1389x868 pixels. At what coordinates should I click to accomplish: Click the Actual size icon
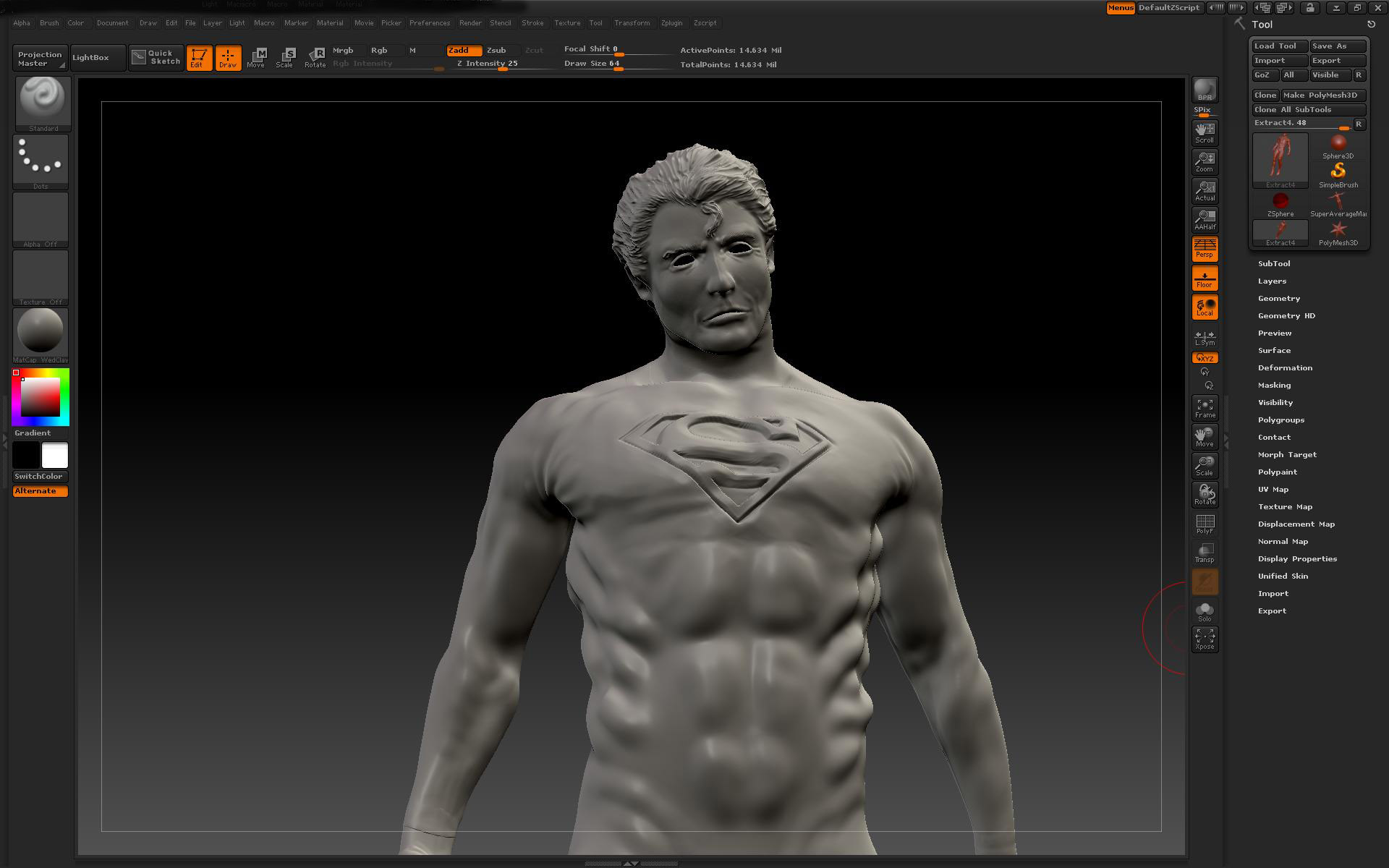1205,190
